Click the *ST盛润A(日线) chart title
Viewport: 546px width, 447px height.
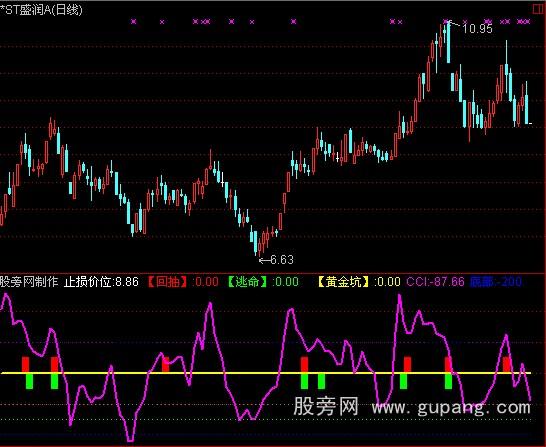pyautogui.click(x=41, y=10)
